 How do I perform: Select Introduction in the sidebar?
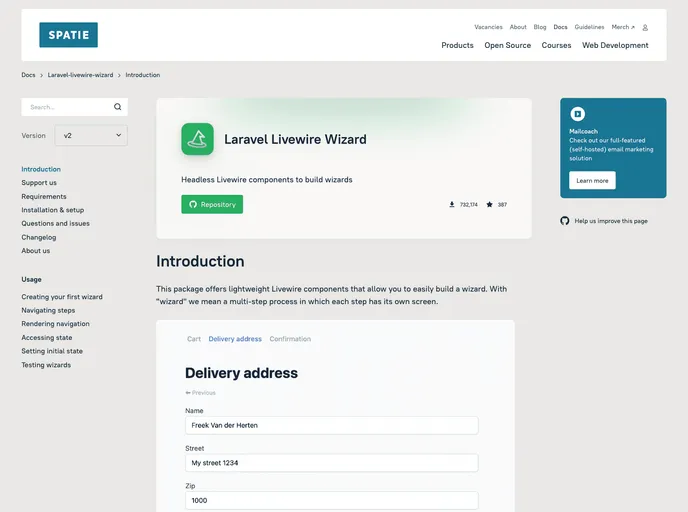(41, 169)
